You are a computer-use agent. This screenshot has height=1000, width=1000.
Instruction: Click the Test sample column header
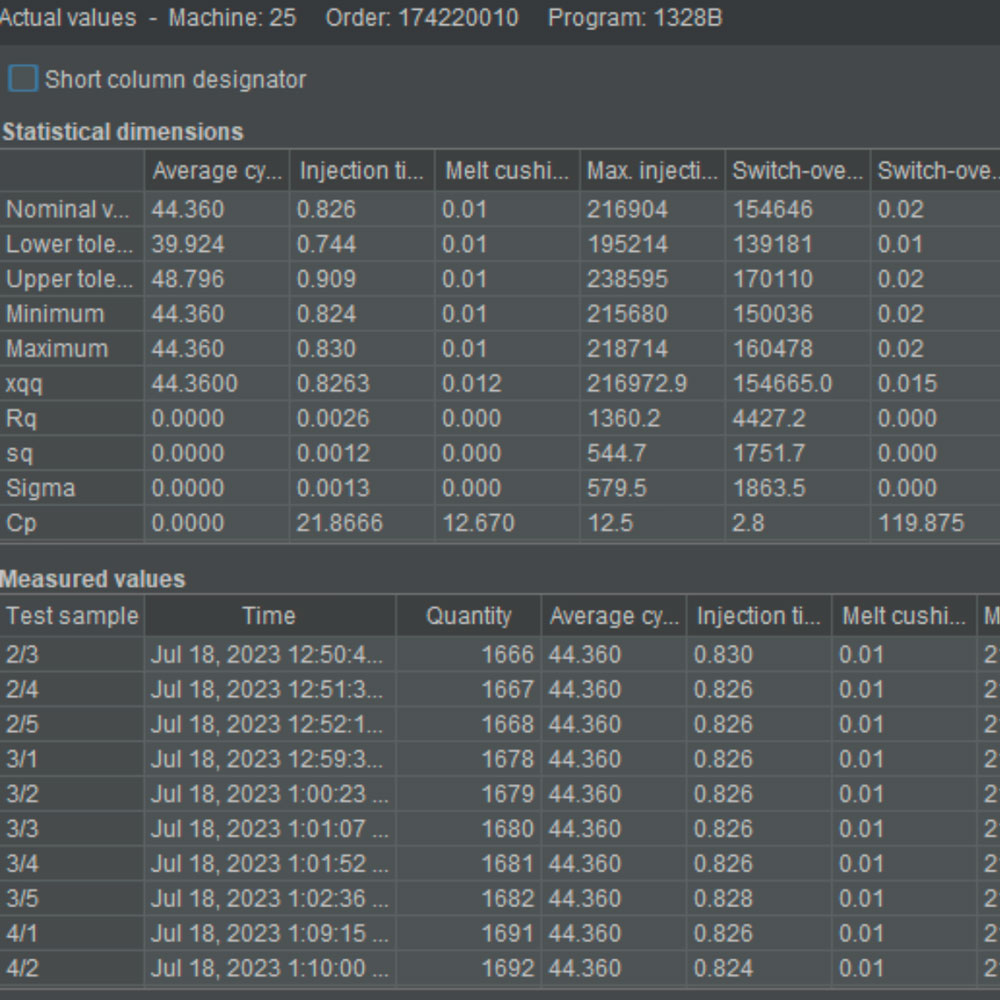72,616
